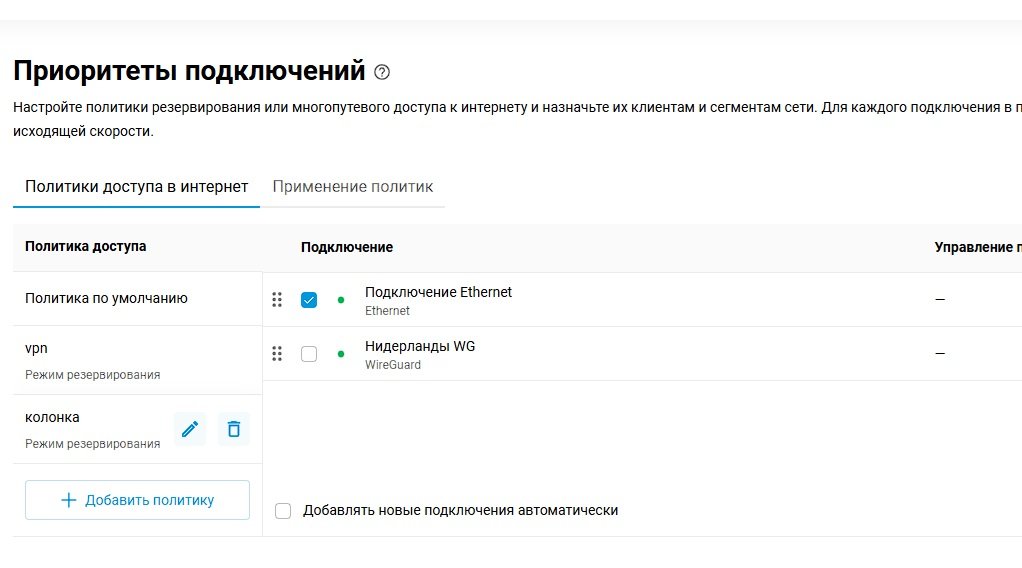The image size is (1022, 568).
Task: Click the plus icon in Добавить политику
Action: (68, 500)
